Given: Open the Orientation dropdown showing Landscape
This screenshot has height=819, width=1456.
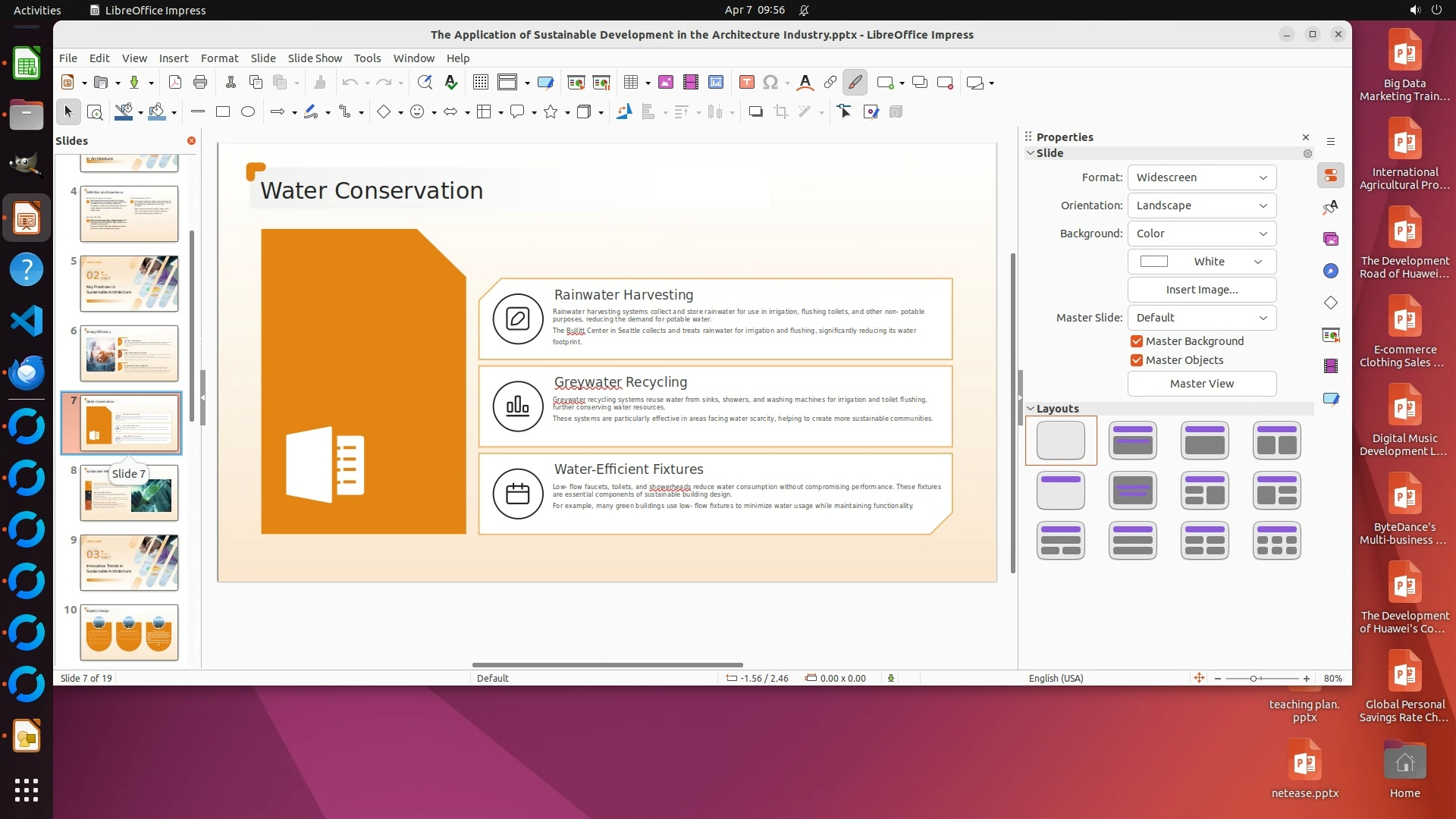Looking at the screenshot, I should pyautogui.click(x=1201, y=206).
